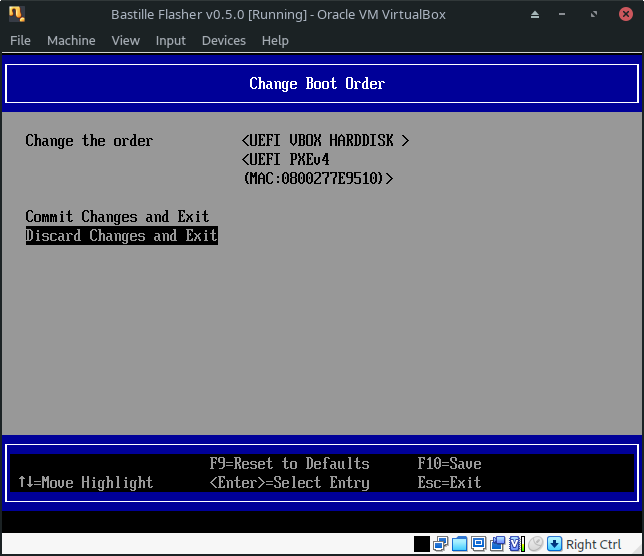Open the Devices menu
644x556 pixels.
point(223,41)
